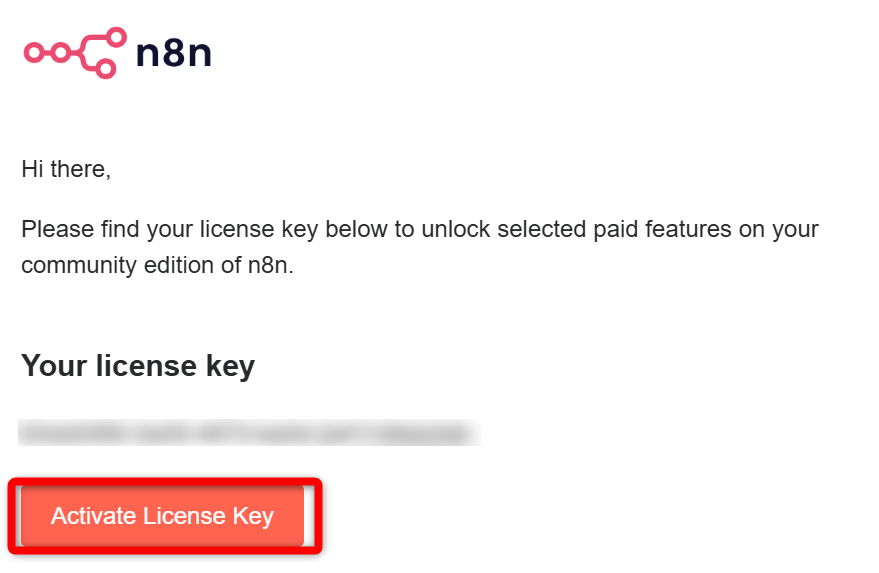Click the pink n8n workflow logo icon
879x573 pixels.
point(75,53)
